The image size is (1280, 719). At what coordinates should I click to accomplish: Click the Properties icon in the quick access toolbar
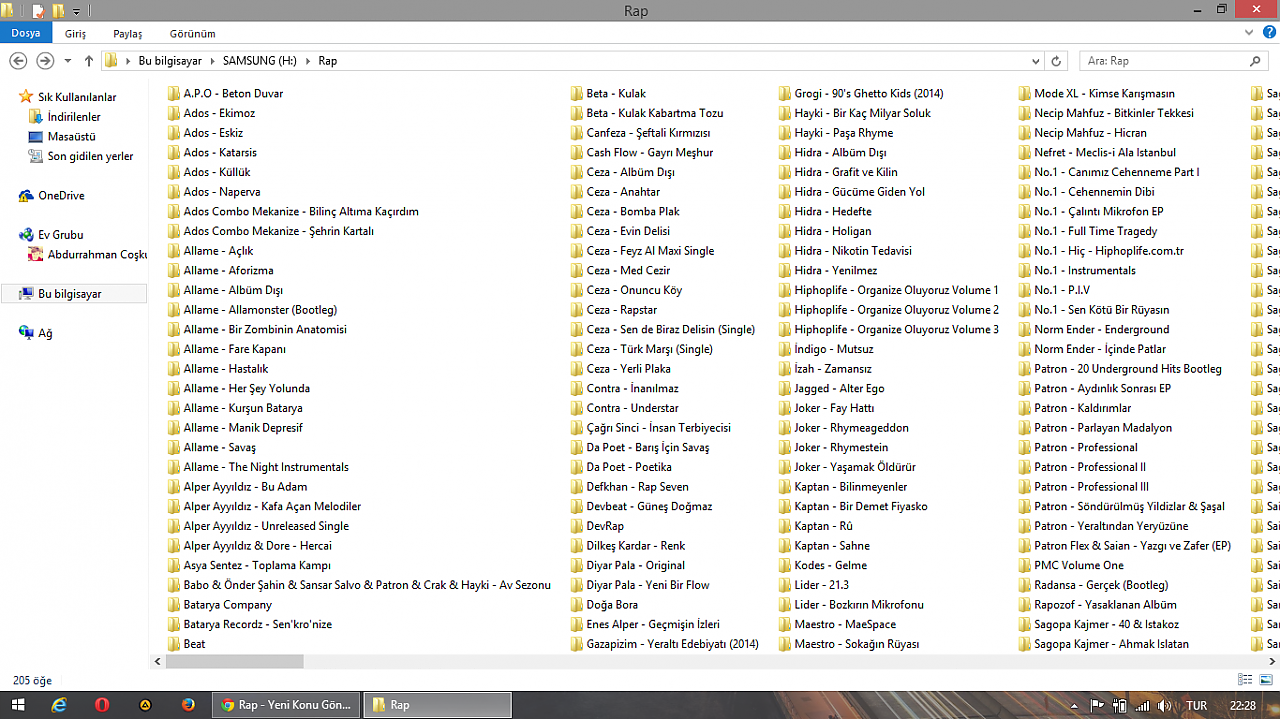coord(39,11)
